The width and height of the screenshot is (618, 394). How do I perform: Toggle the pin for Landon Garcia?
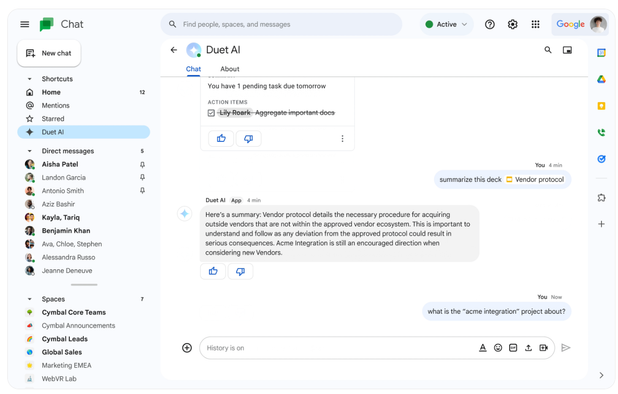point(142,178)
